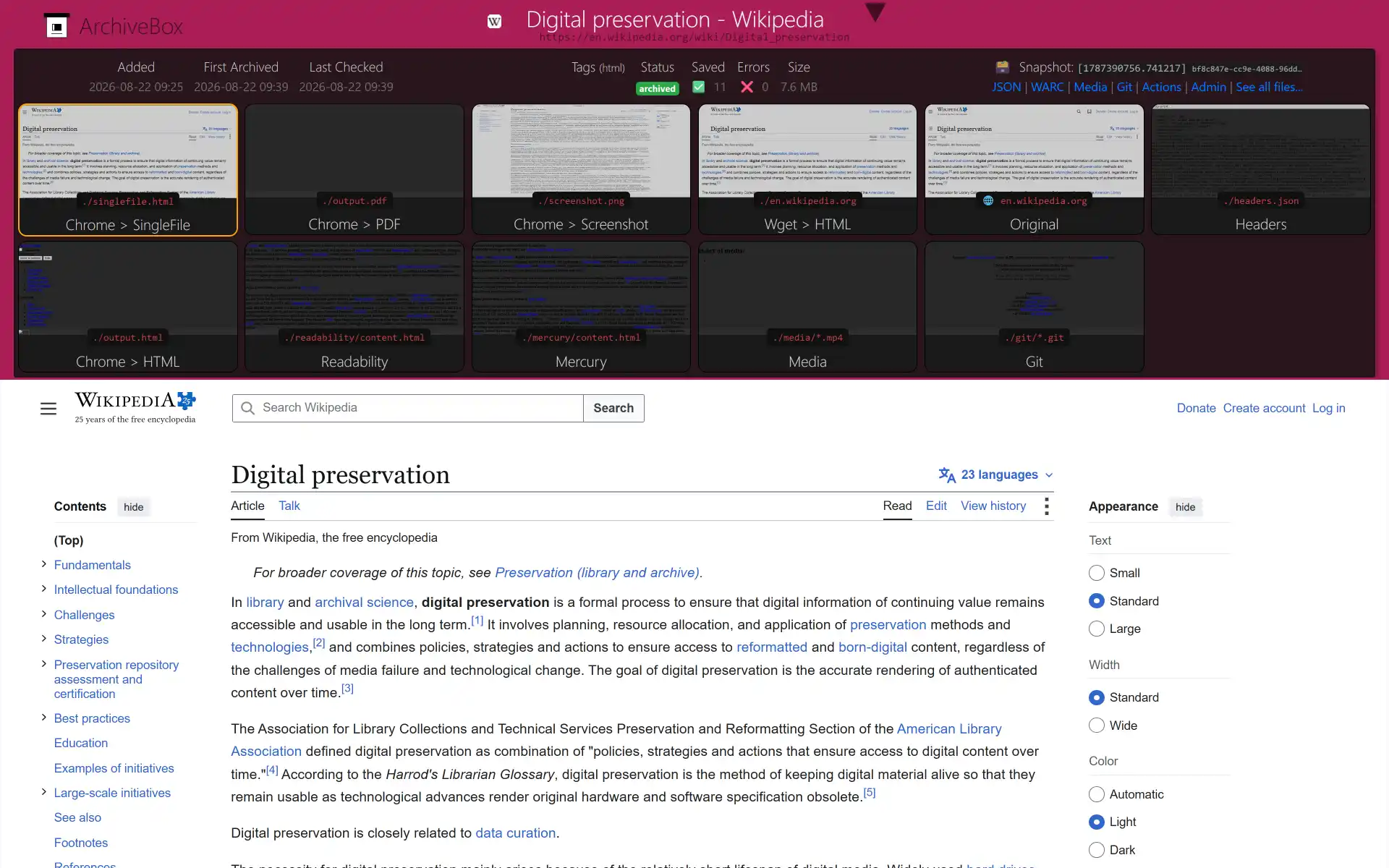Click the Log in link
Screen dimensions: 1389x868
(x=1328, y=408)
